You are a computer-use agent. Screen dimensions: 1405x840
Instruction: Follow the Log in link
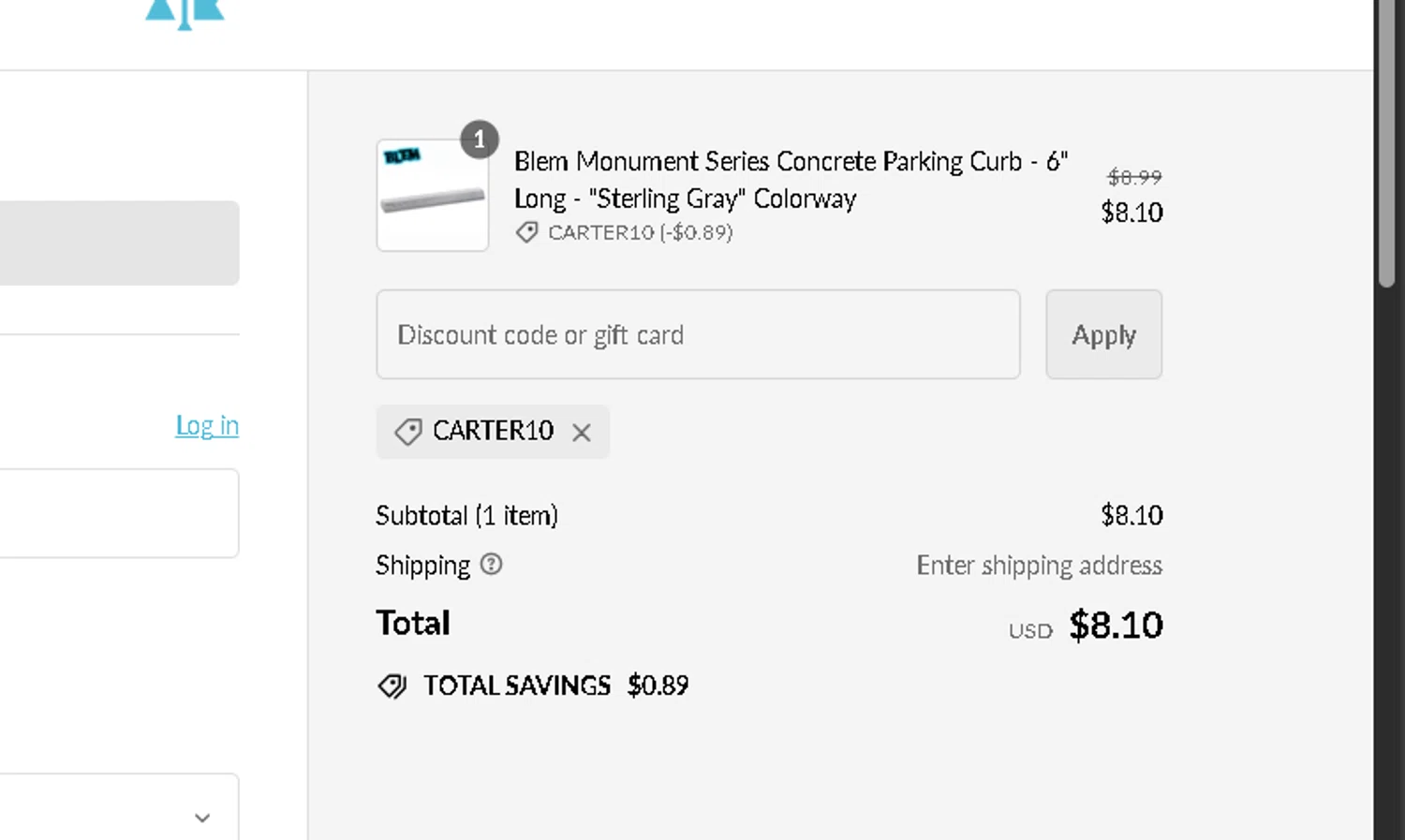pyautogui.click(x=207, y=425)
